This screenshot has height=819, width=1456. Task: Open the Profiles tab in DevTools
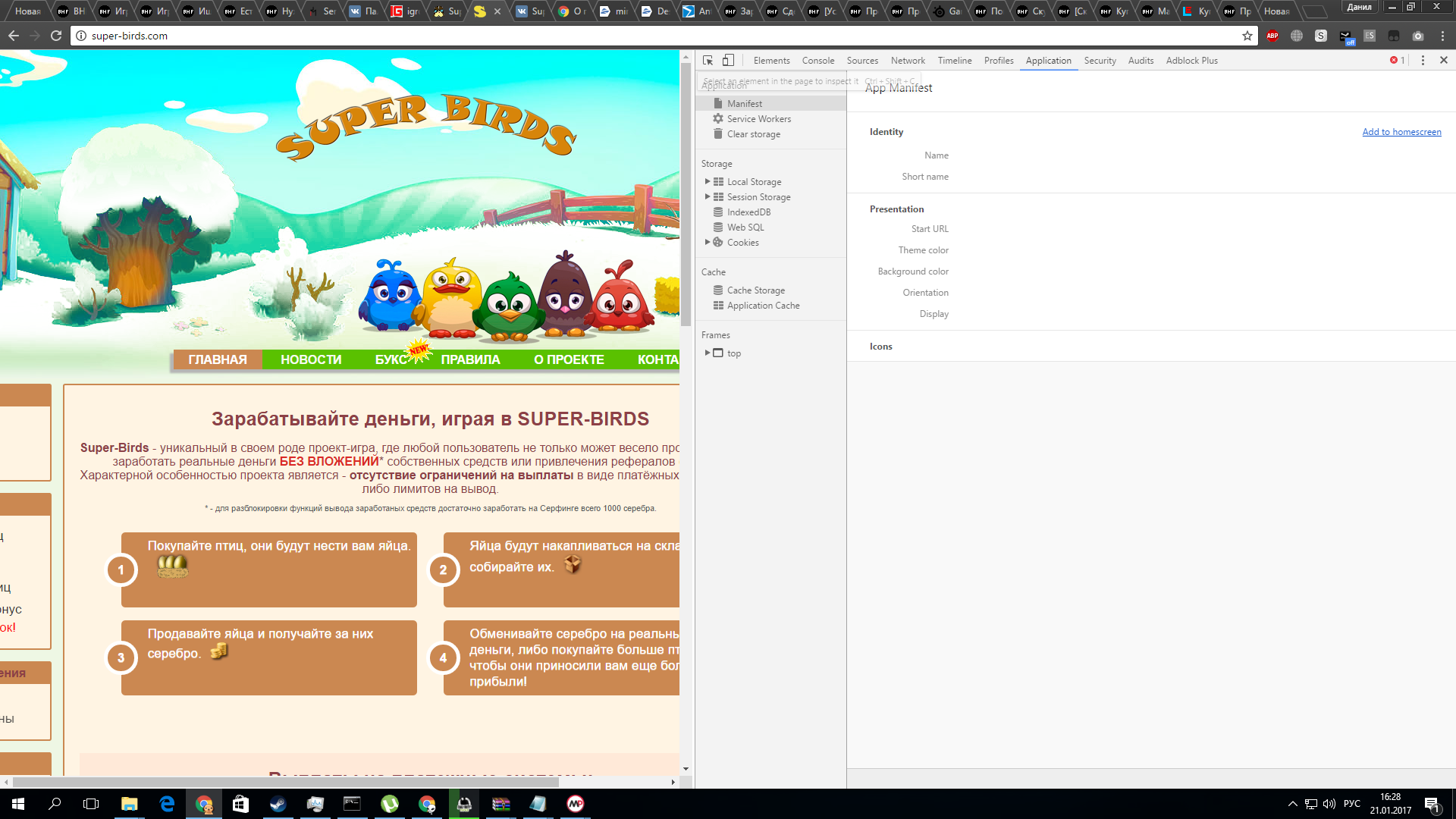tap(999, 61)
